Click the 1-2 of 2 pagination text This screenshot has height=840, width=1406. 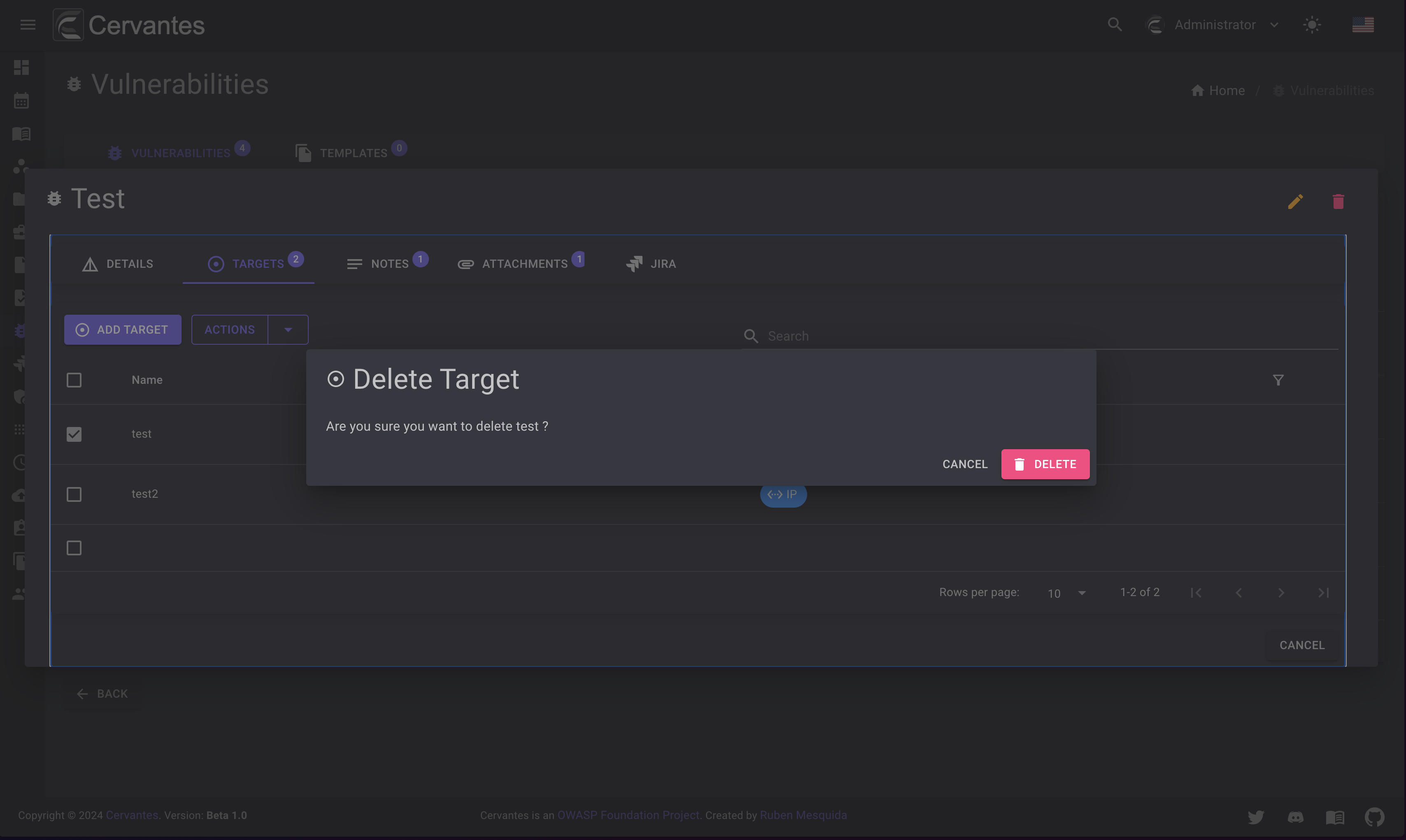(x=1140, y=592)
